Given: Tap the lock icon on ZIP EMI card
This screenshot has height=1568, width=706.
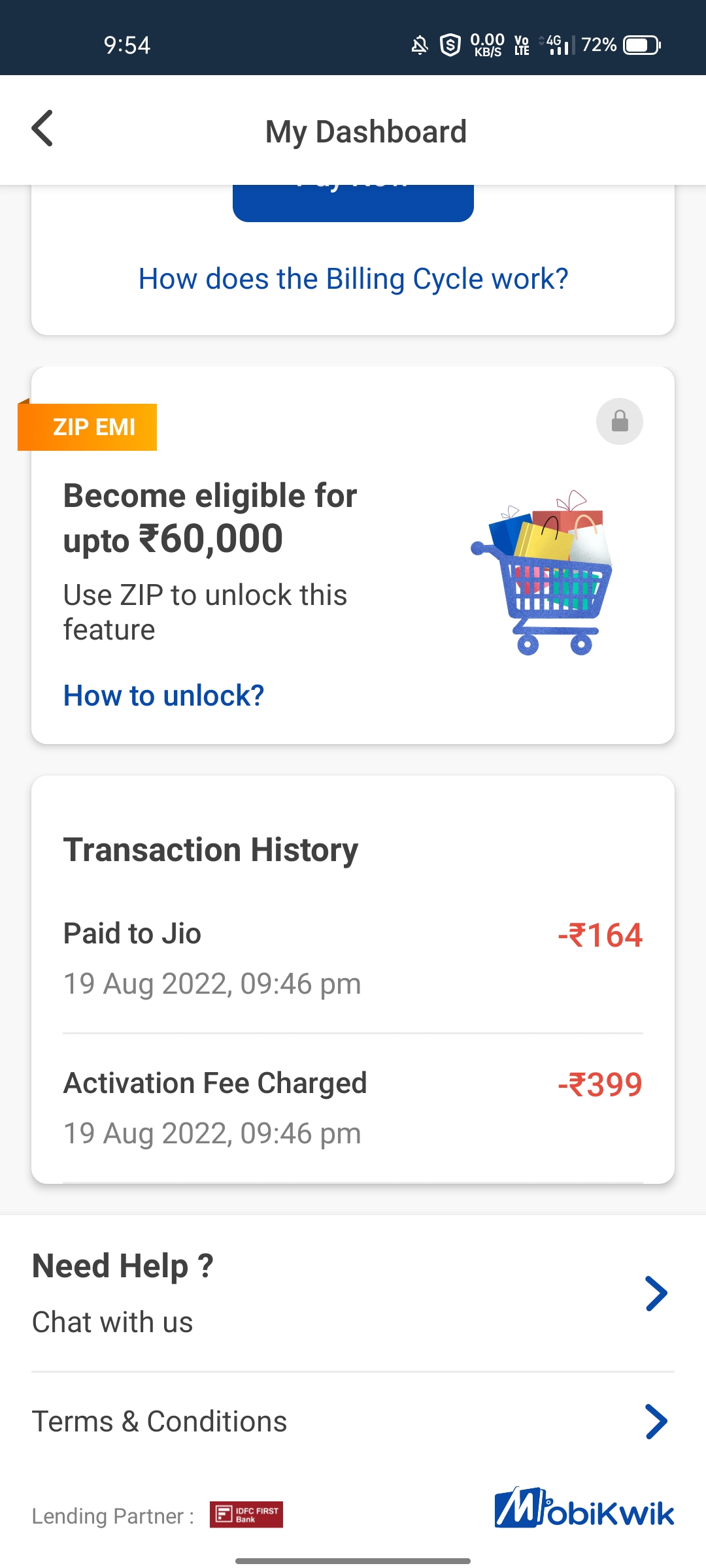Looking at the screenshot, I should tap(620, 421).
